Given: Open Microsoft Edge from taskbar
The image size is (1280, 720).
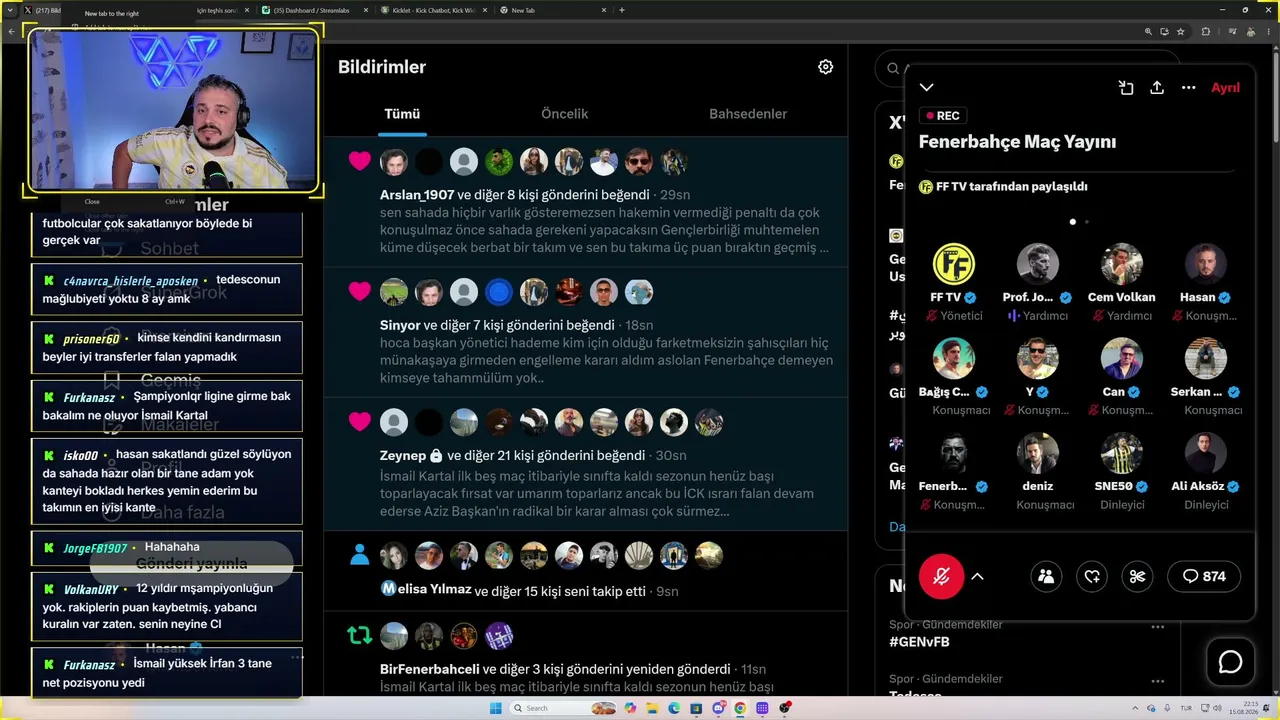Looking at the screenshot, I should [673, 708].
